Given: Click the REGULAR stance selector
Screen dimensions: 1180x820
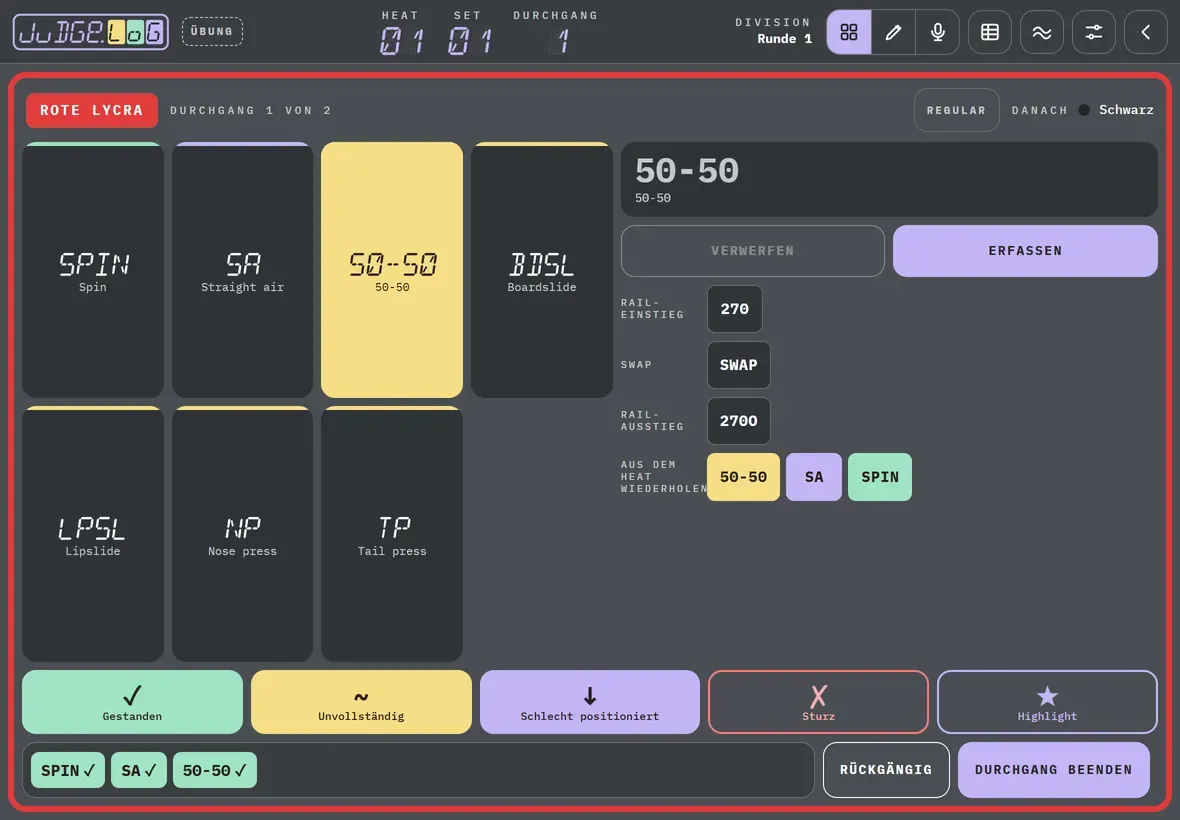Looking at the screenshot, I should click(x=956, y=110).
